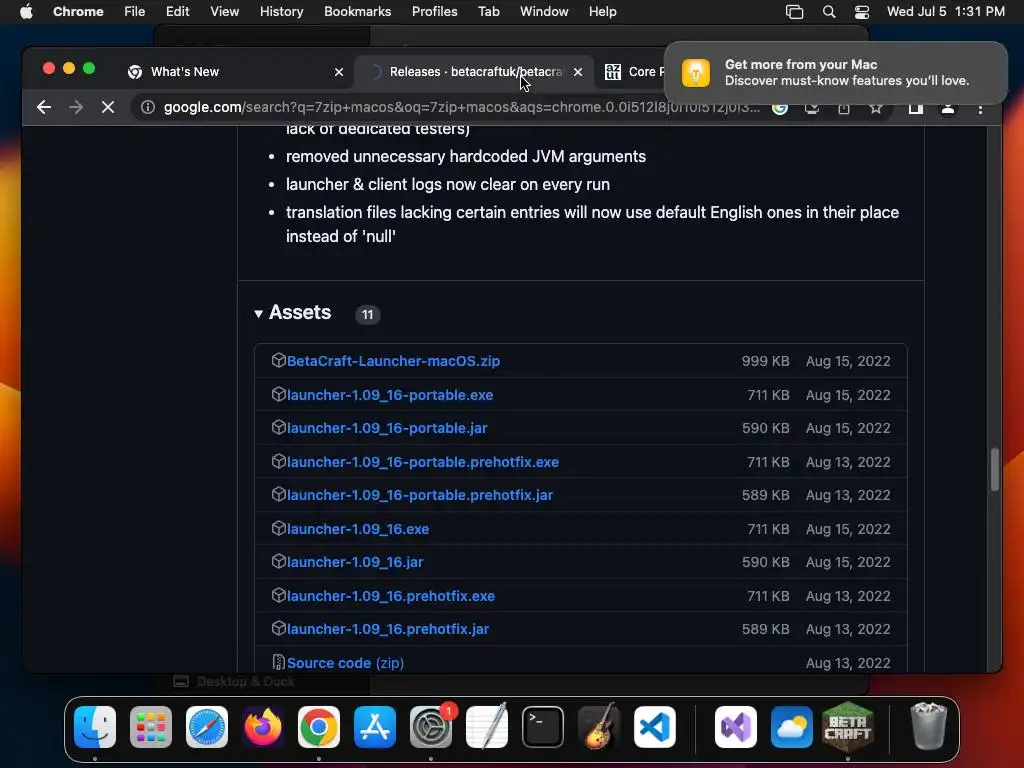The width and height of the screenshot is (1024, 768).
Task: Switch to the Core tab
Action: point(633,72)
